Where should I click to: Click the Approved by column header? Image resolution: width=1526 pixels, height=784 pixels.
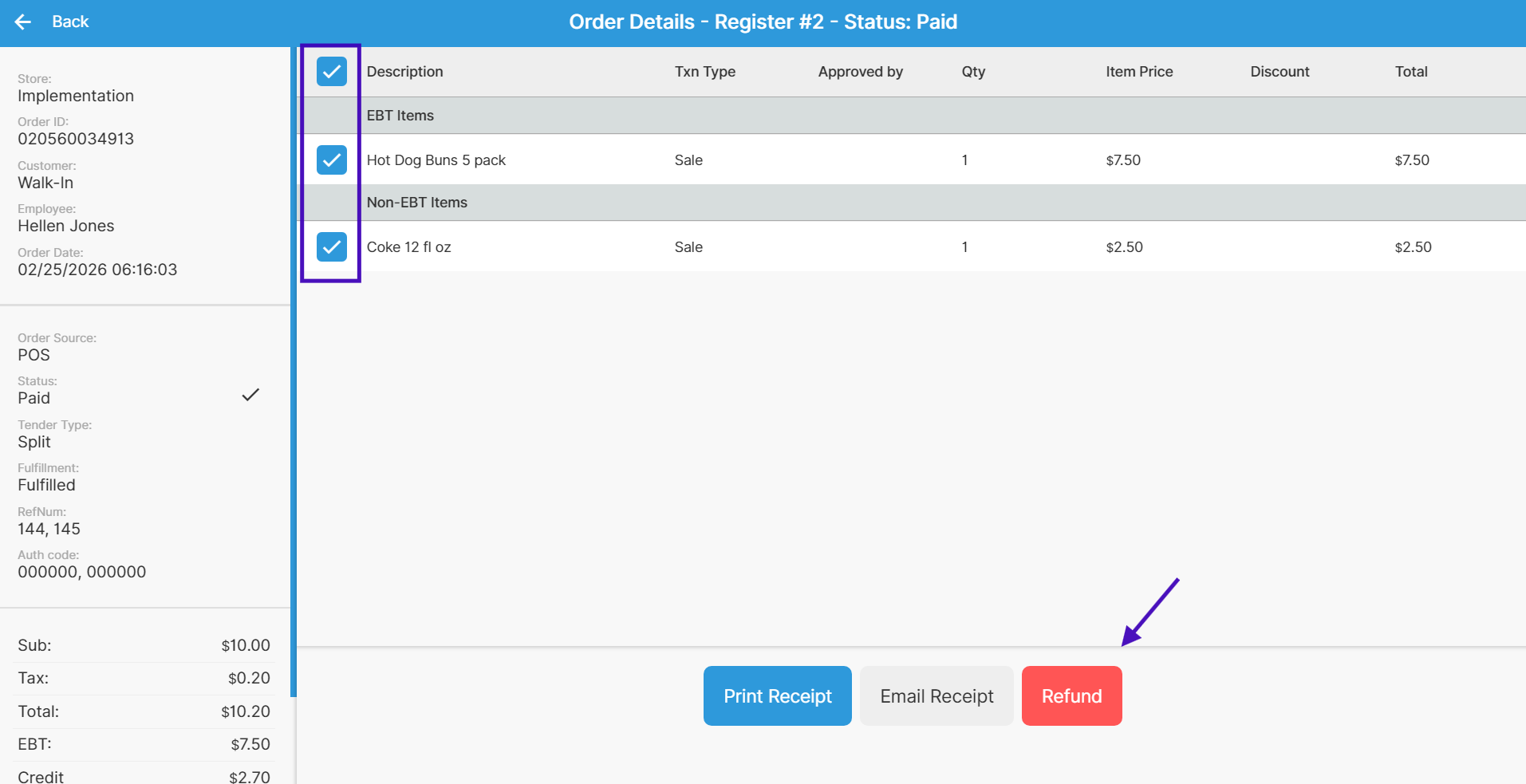tap(860, 72)
